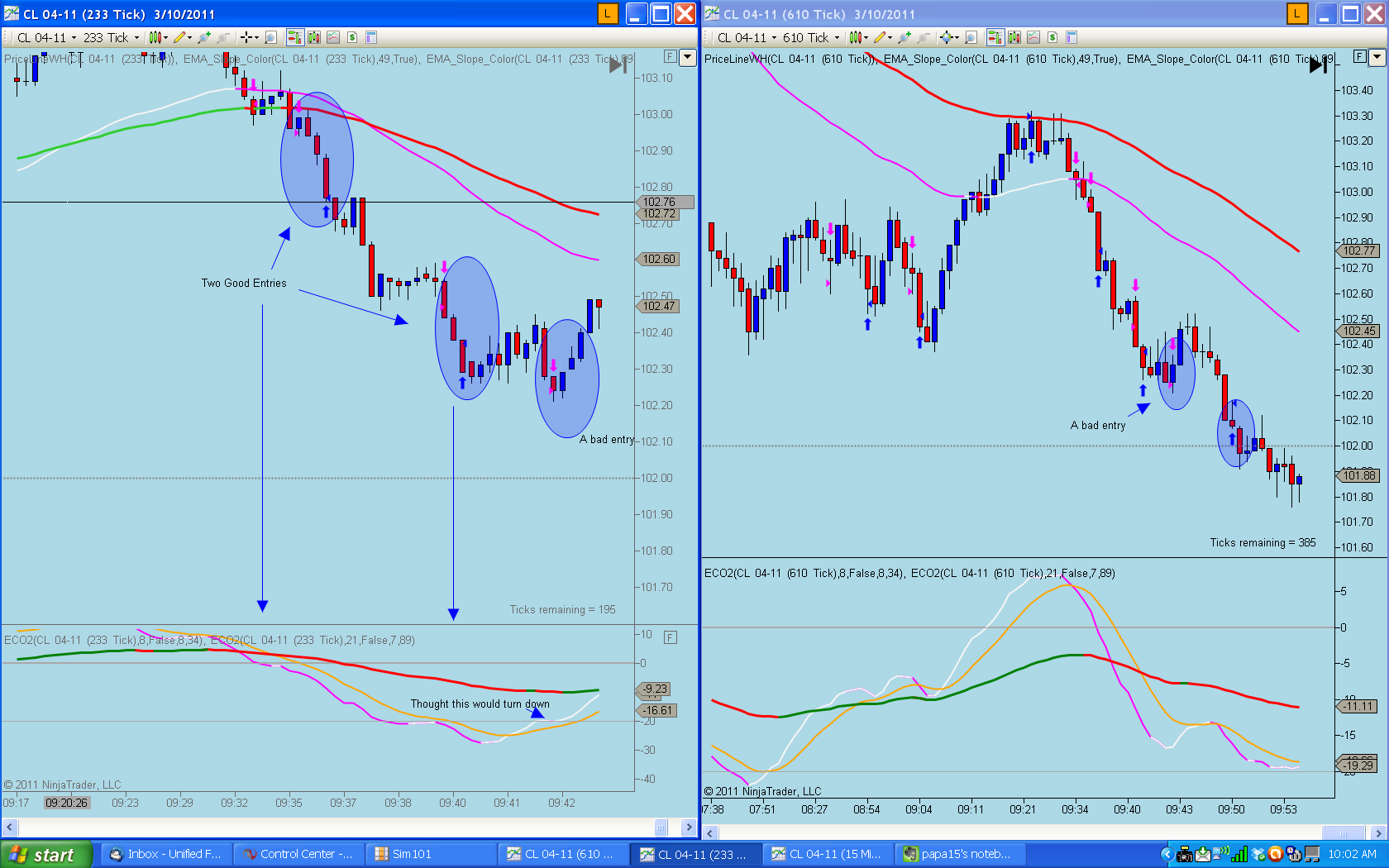Click right scroll arrow in 610 Tick chart
1389x868 pixels.
(x=1378, y=832)
